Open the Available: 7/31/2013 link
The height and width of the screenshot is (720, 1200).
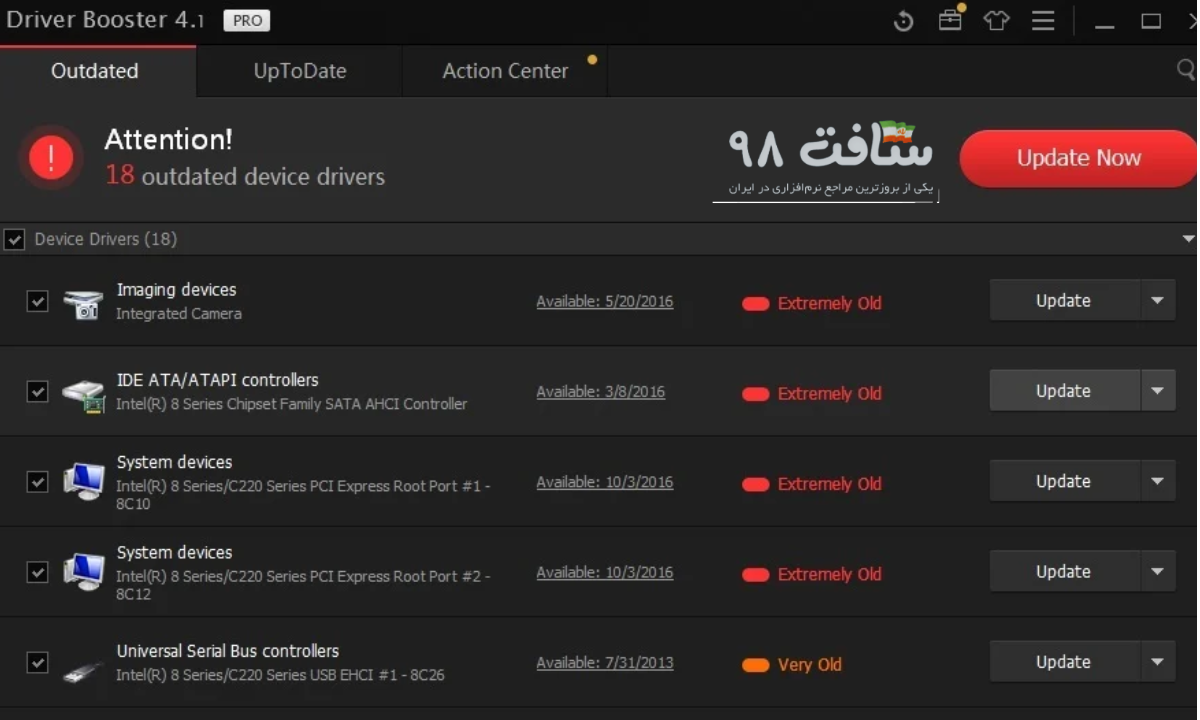pyautogui.click(x=605, y=662)
